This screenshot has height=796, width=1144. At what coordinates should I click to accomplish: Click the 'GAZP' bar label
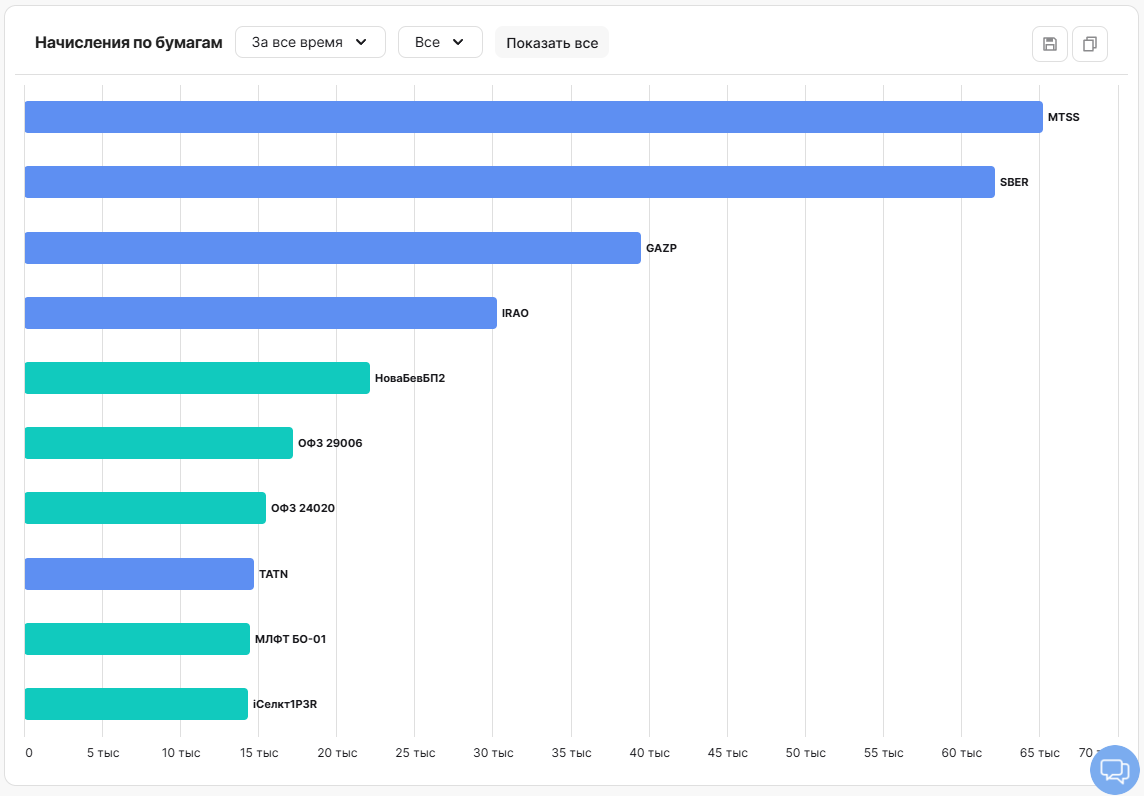662,248
